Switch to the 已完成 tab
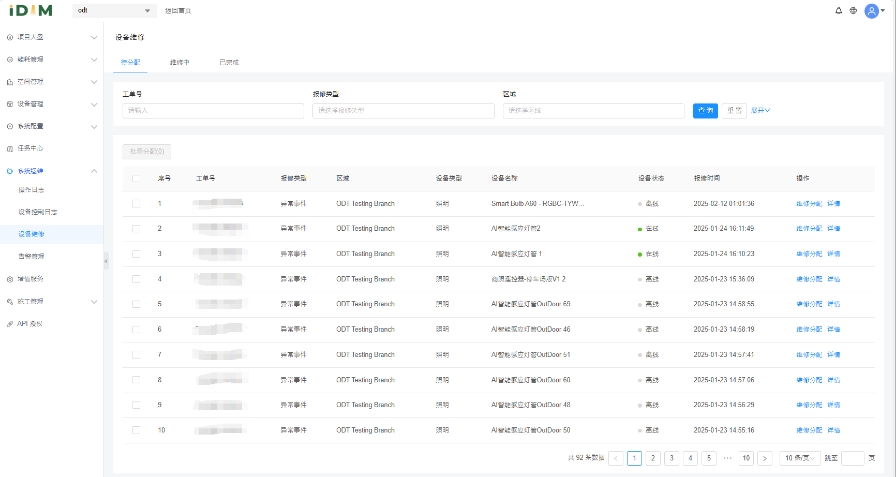Screen dimensions: 896x477 [229, 62]
